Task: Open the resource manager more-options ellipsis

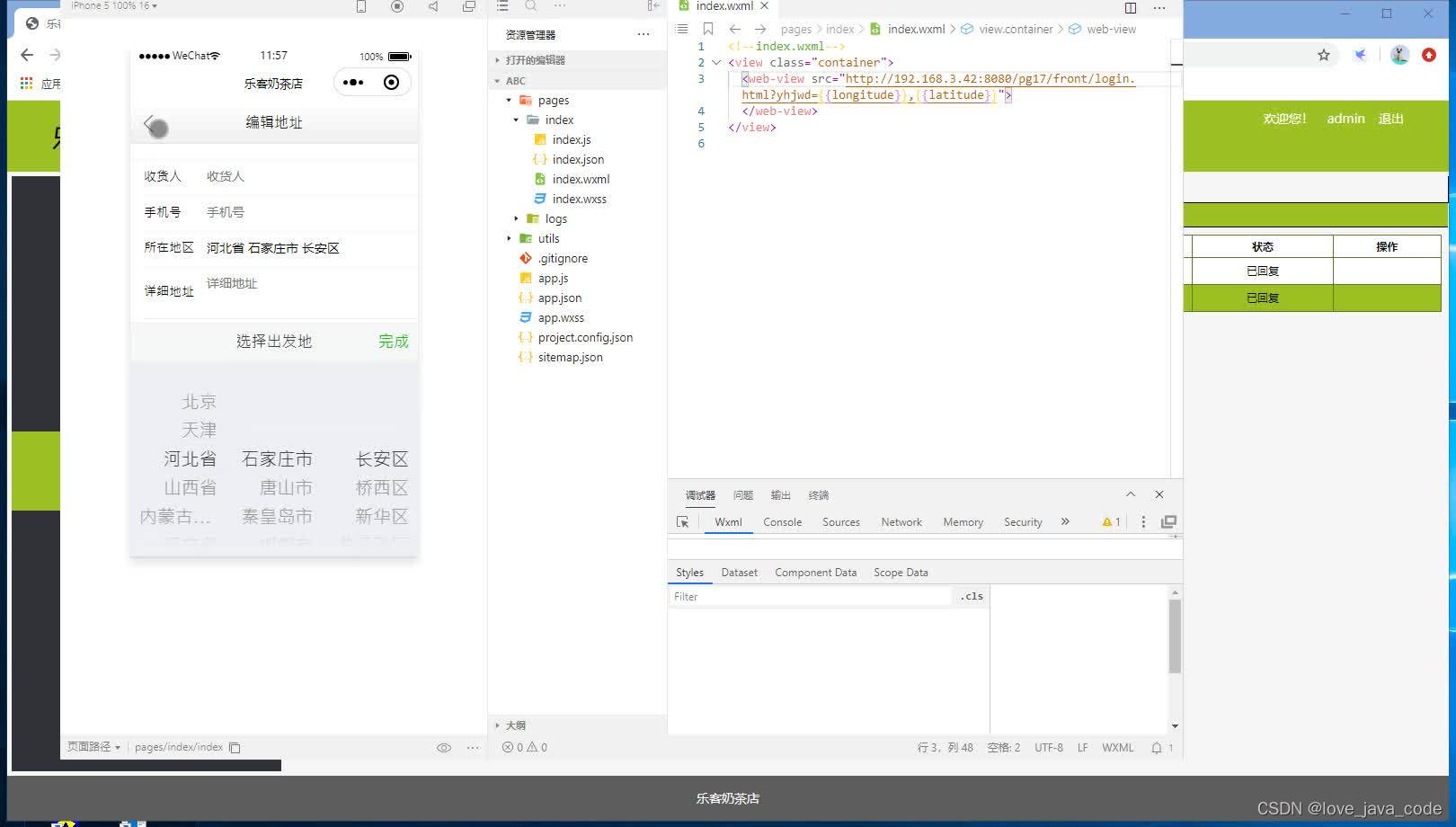Action: click(x=644, y=35)
